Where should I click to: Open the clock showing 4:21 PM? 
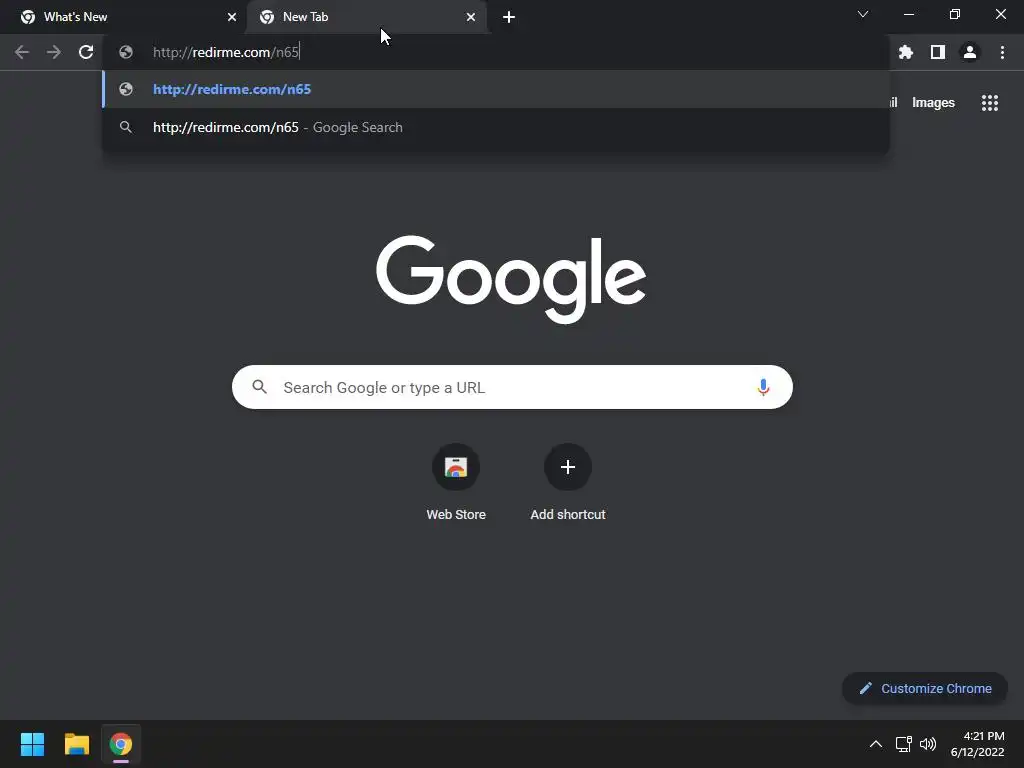[978, 744]
